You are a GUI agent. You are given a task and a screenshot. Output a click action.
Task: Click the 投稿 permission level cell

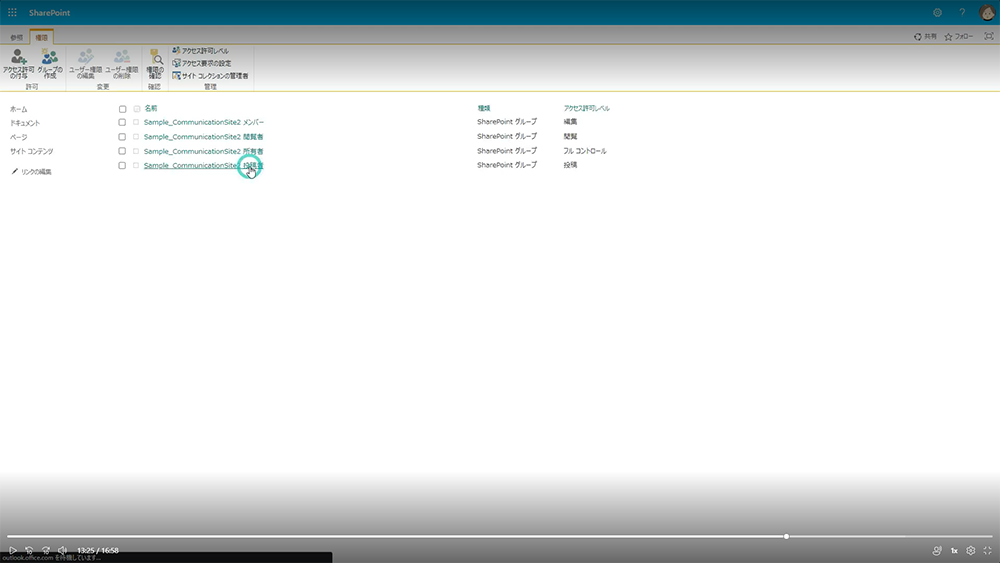pos(570,165)
